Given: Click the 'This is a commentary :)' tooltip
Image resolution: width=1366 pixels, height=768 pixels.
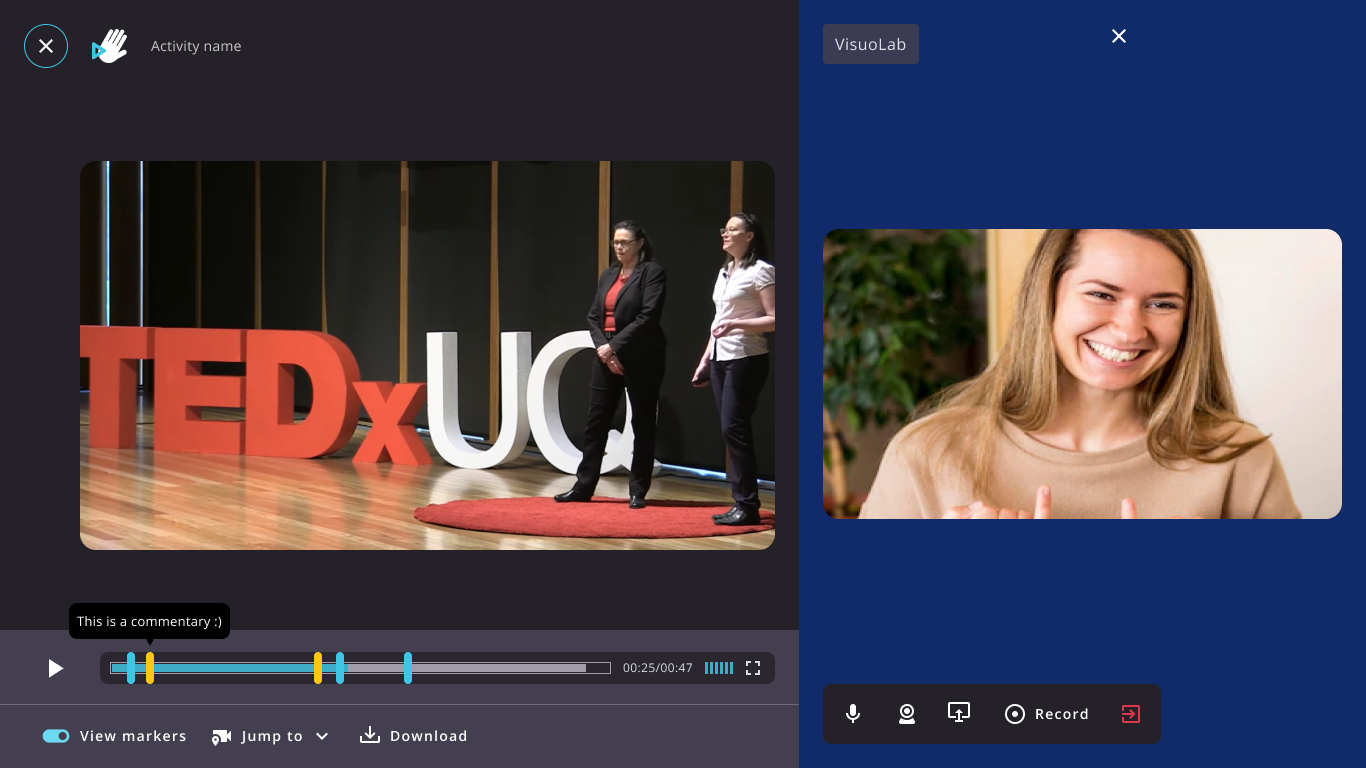Looking at the screenshot, I should click(x=150, y=621).
